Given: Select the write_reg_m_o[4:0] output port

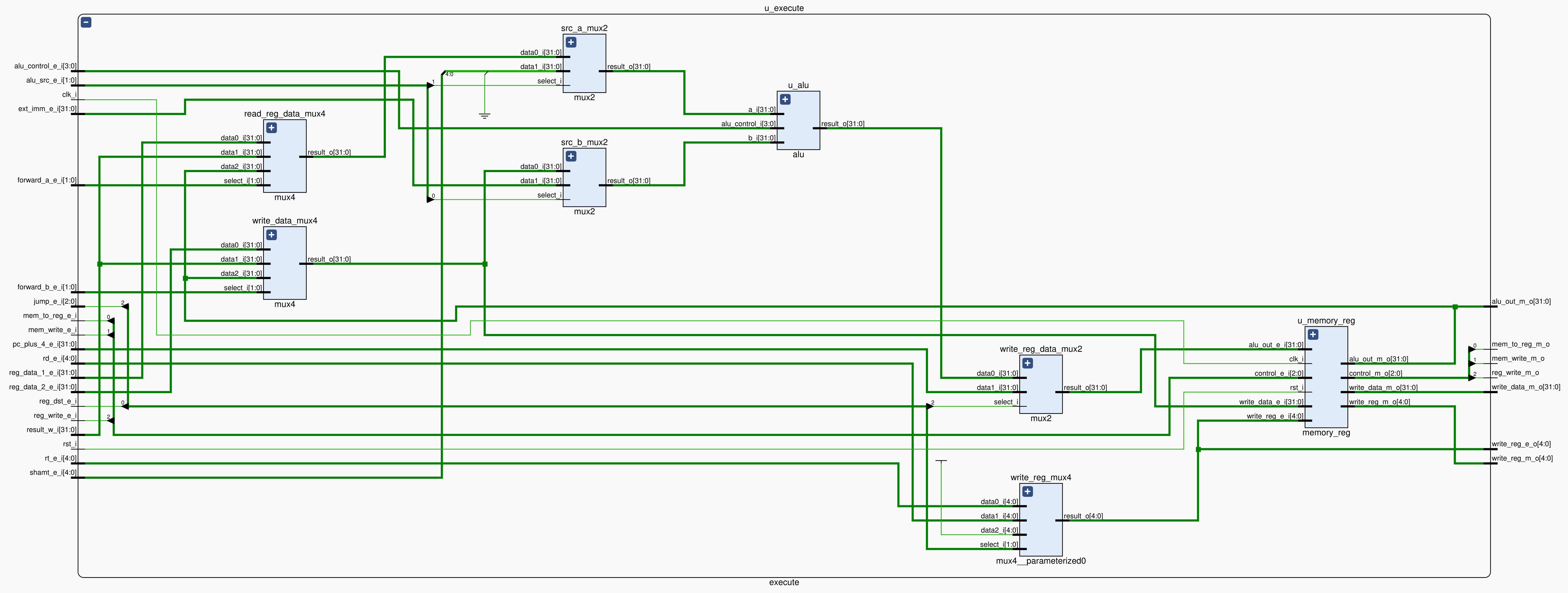Looking at the screenshot, I should (1521, 459).
